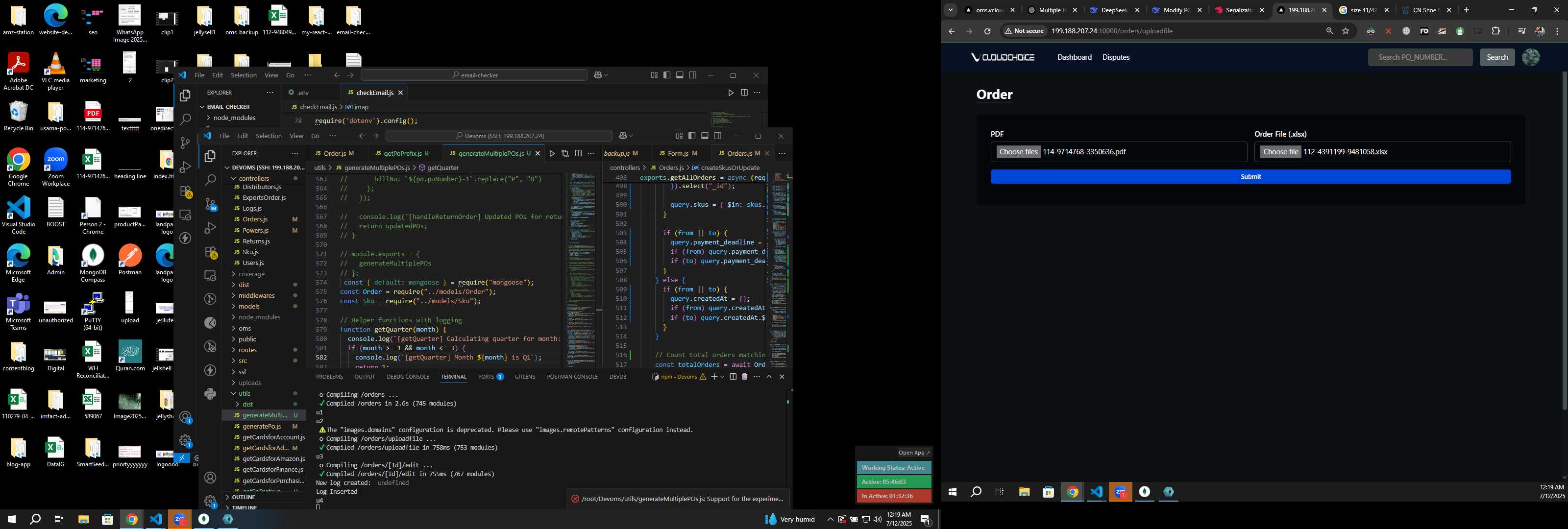Click Search button in CloudChoice header
Viewport: 1568px width, 529px height.
click(x=1497, y=57)
